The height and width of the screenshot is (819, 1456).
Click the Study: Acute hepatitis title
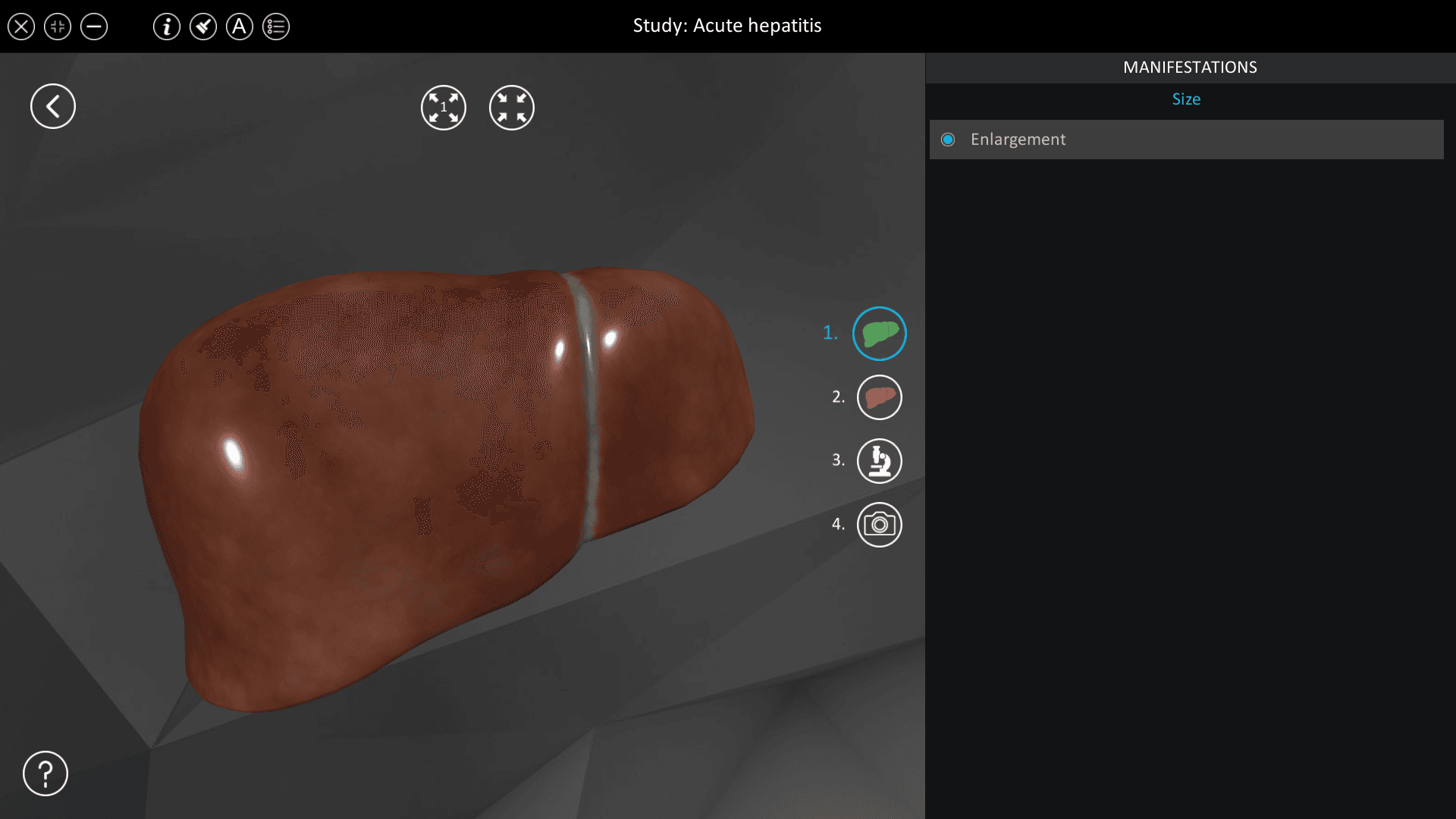coord(727,26)
